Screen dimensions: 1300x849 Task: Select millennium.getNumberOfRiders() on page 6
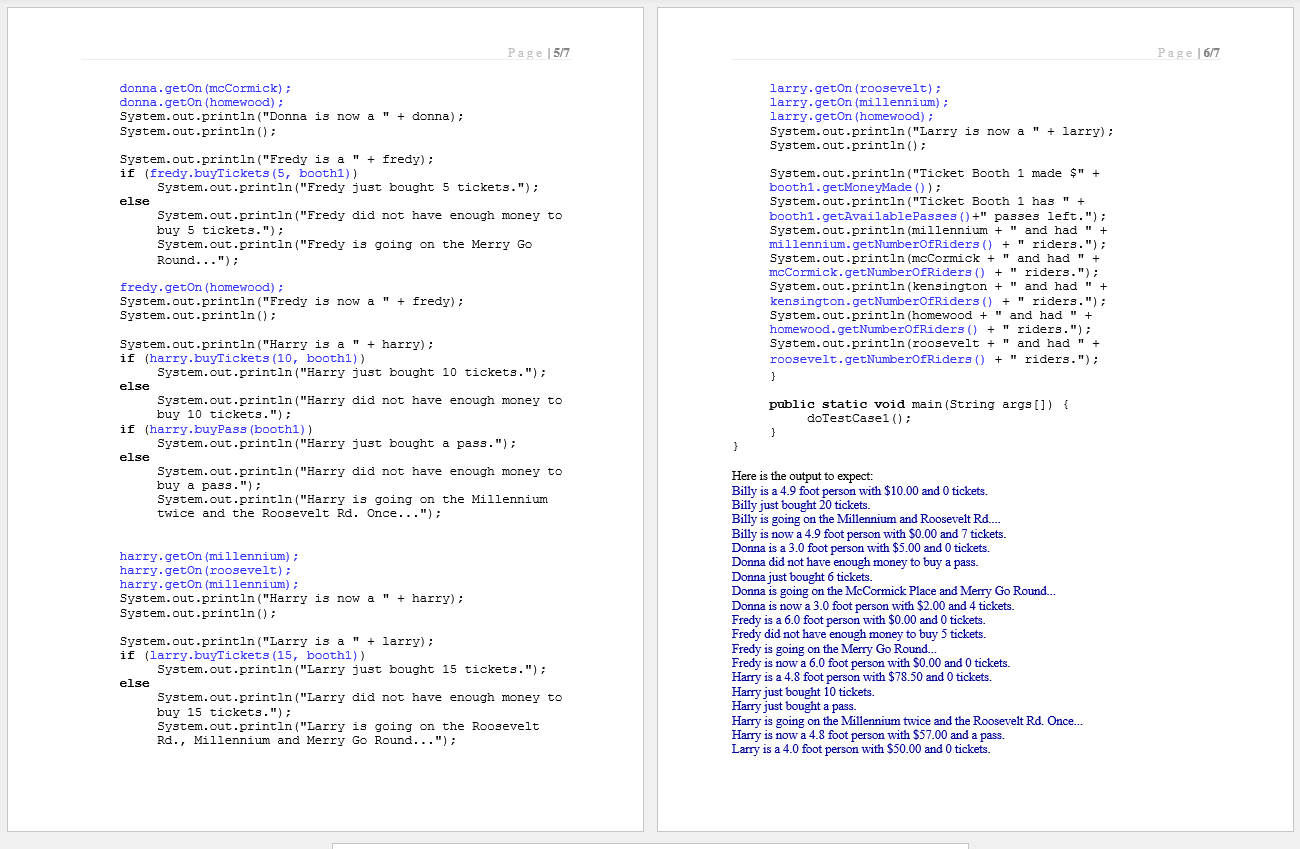pos(877,243)
